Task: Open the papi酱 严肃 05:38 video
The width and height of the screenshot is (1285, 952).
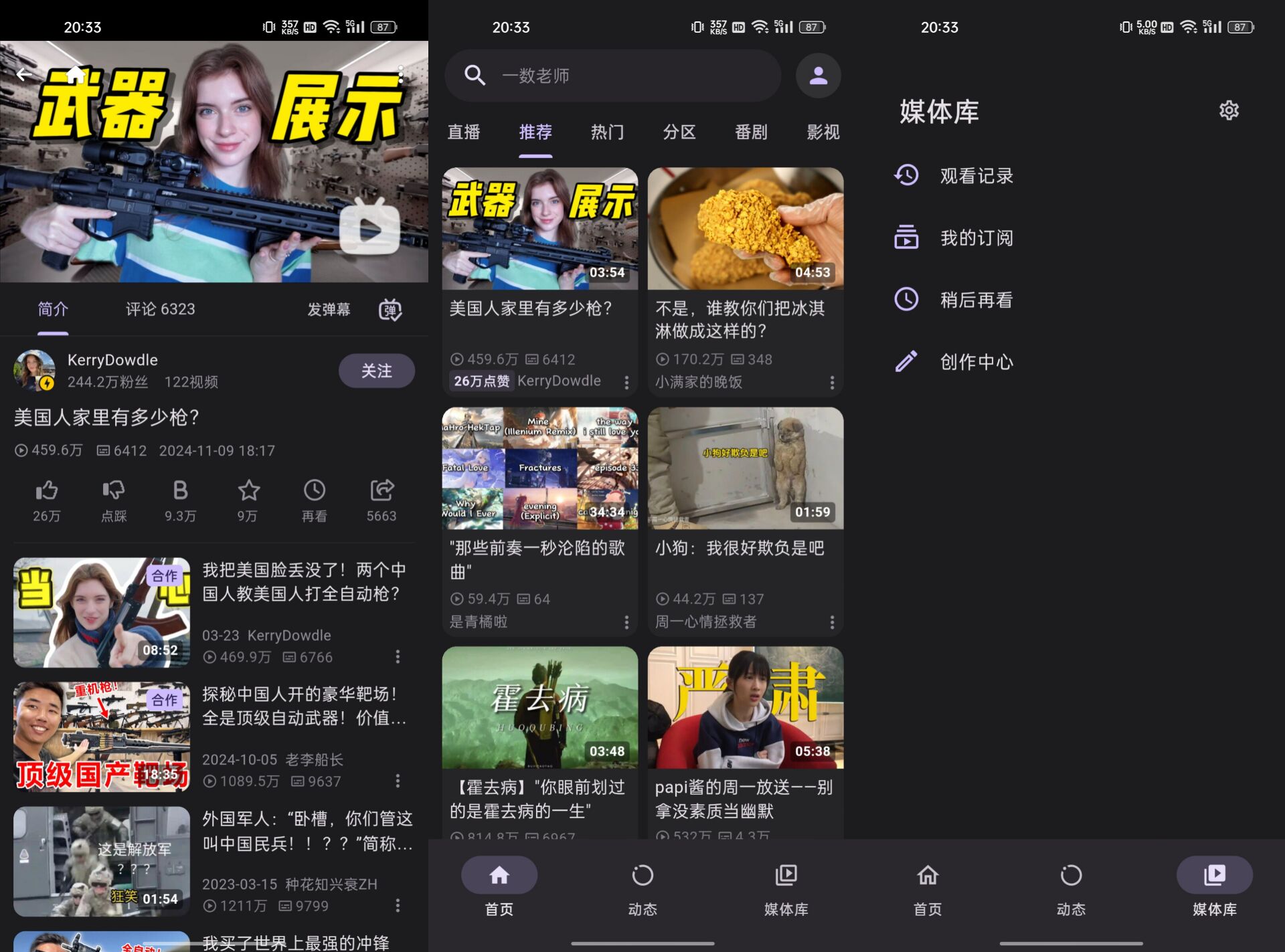Action: 746,708
